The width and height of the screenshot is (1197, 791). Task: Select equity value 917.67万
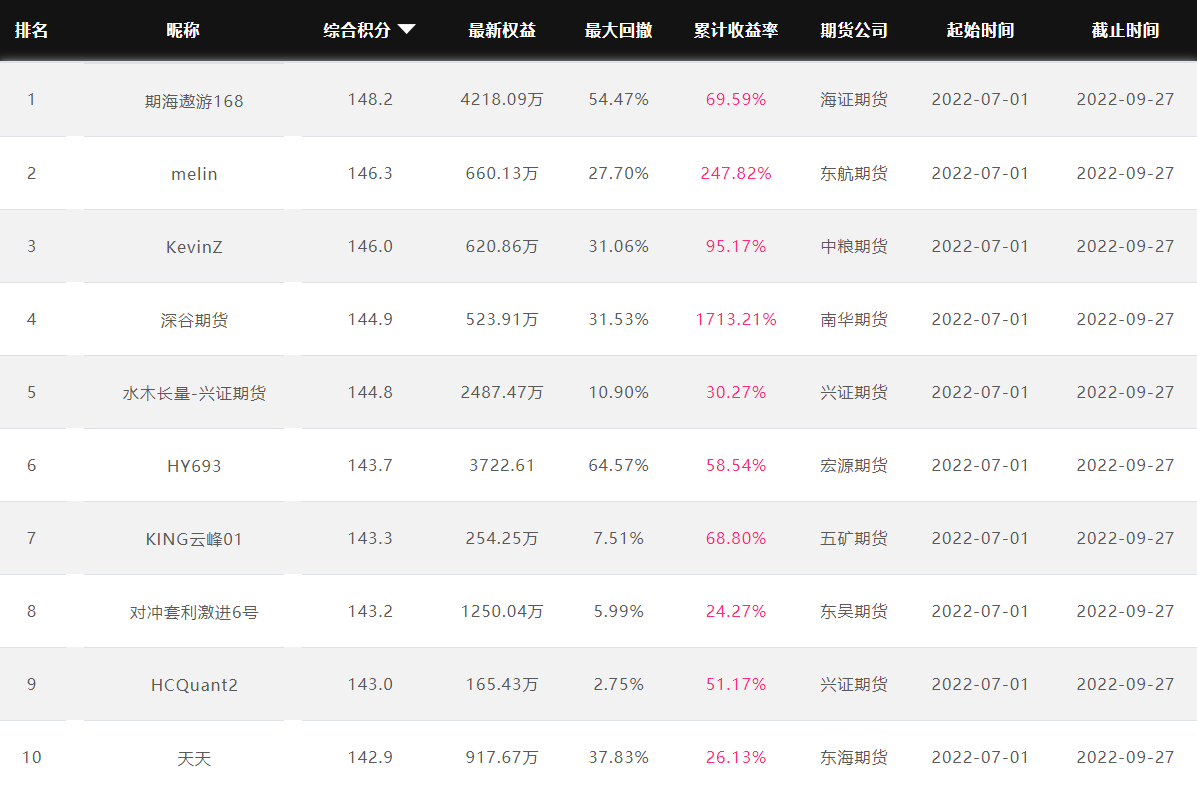click(502, 757)
